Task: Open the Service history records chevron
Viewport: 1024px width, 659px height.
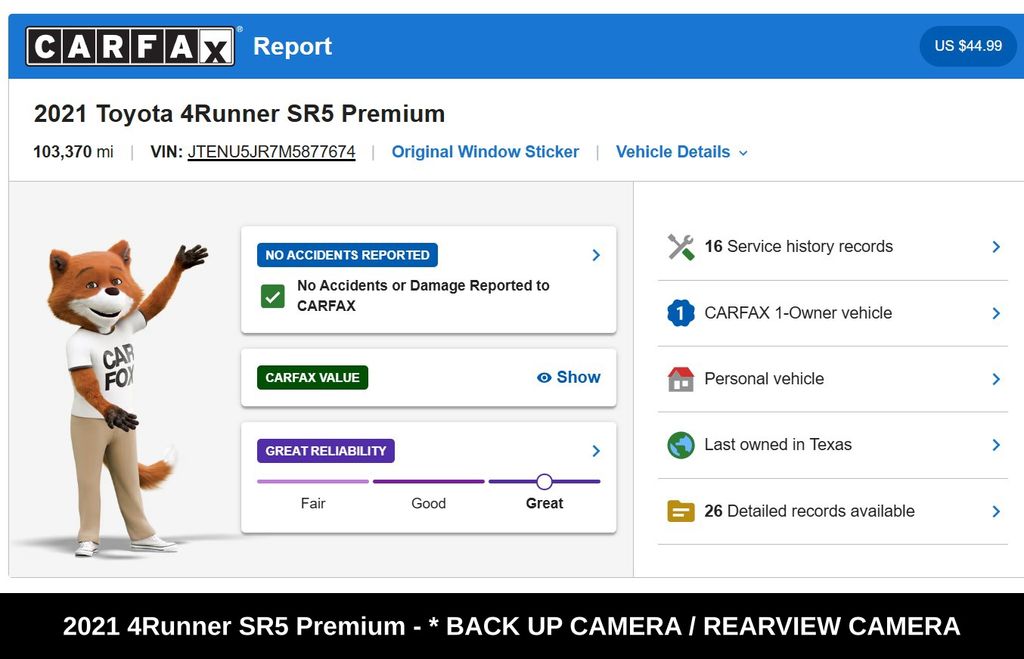Action: click(x=996, y=247)
